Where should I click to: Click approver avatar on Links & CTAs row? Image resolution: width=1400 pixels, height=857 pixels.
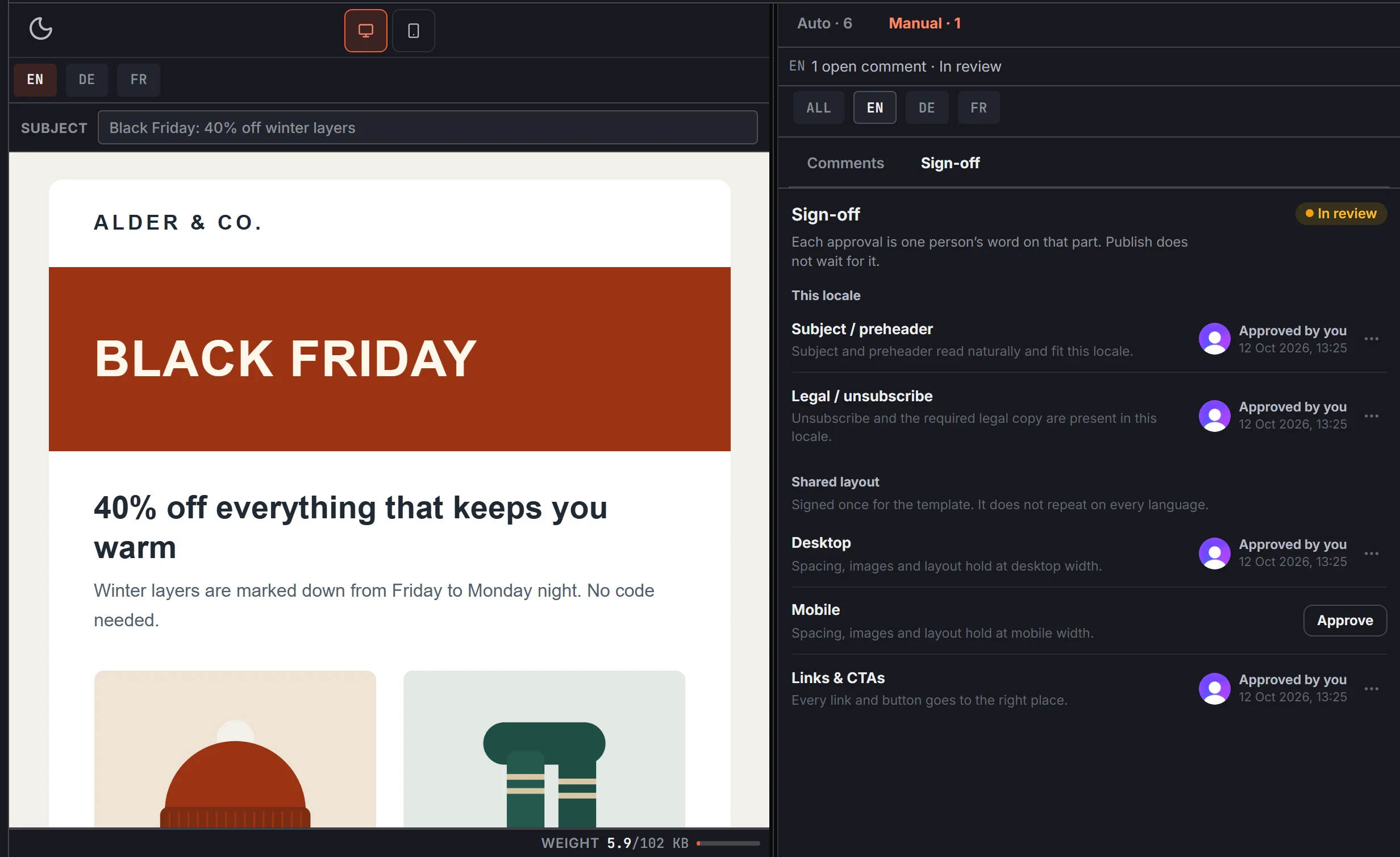click(x=1214, y=689)
